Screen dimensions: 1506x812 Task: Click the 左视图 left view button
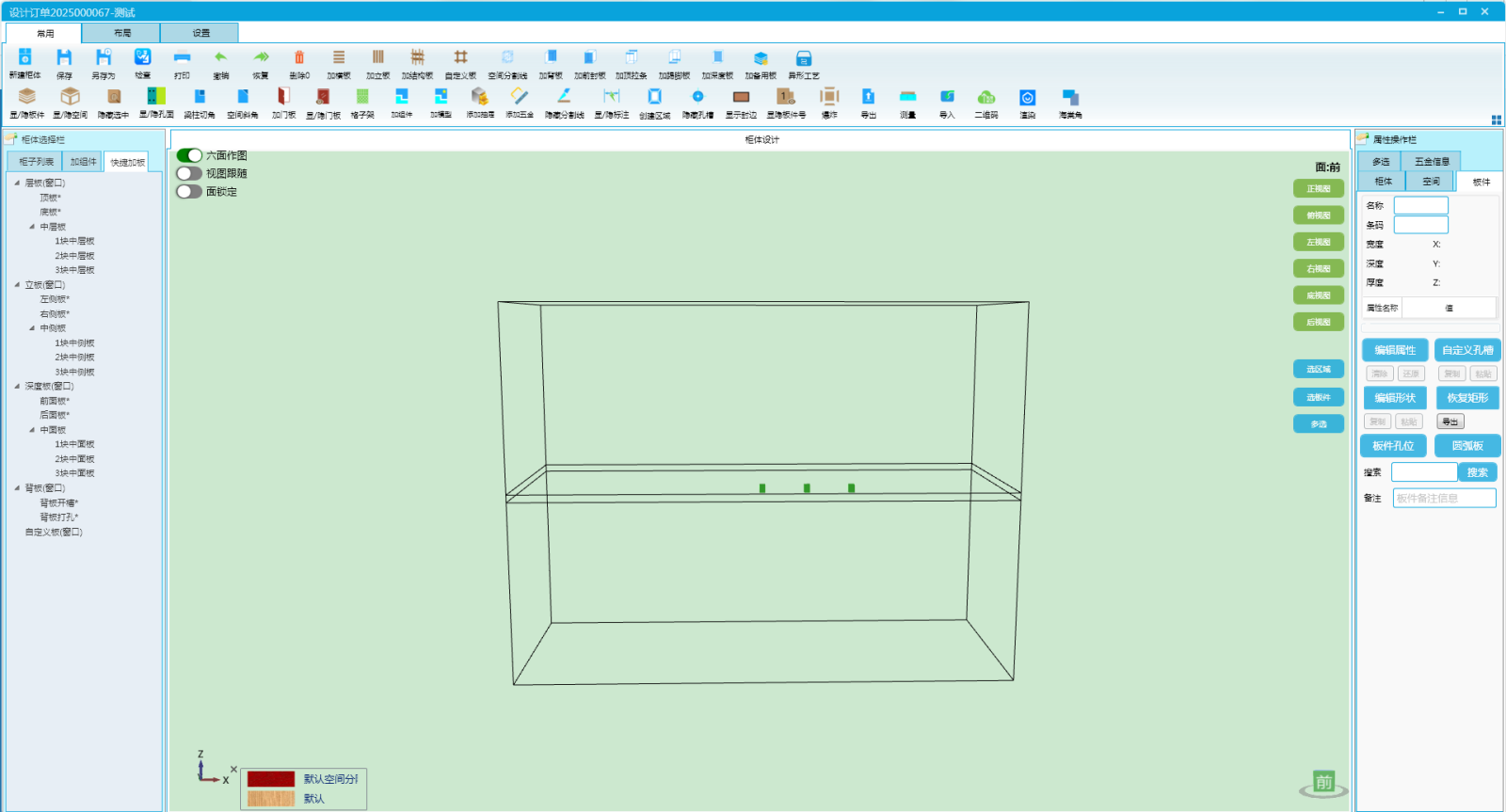tap(1319, 242)
